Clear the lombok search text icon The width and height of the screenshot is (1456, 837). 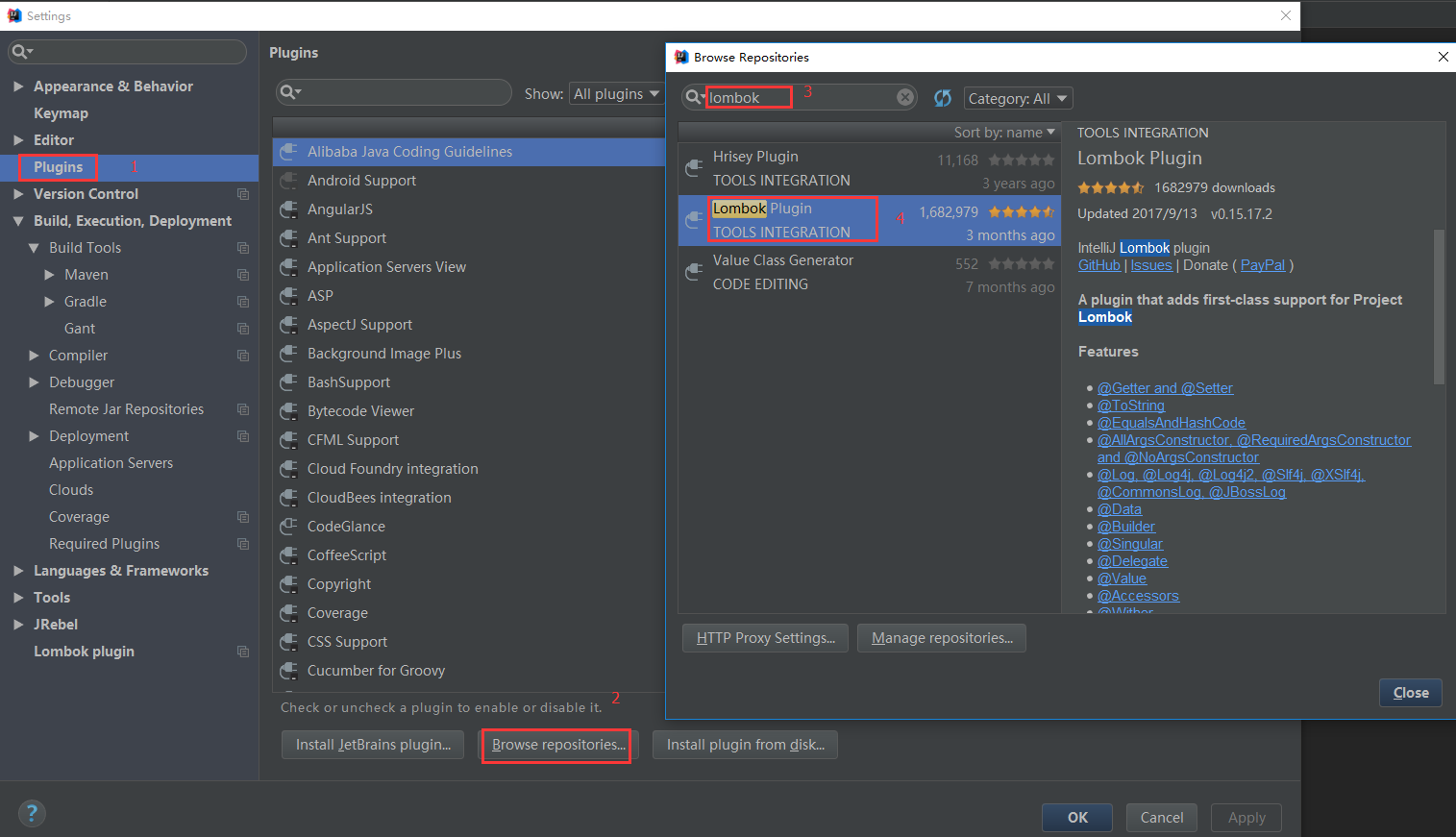[905, 97]
